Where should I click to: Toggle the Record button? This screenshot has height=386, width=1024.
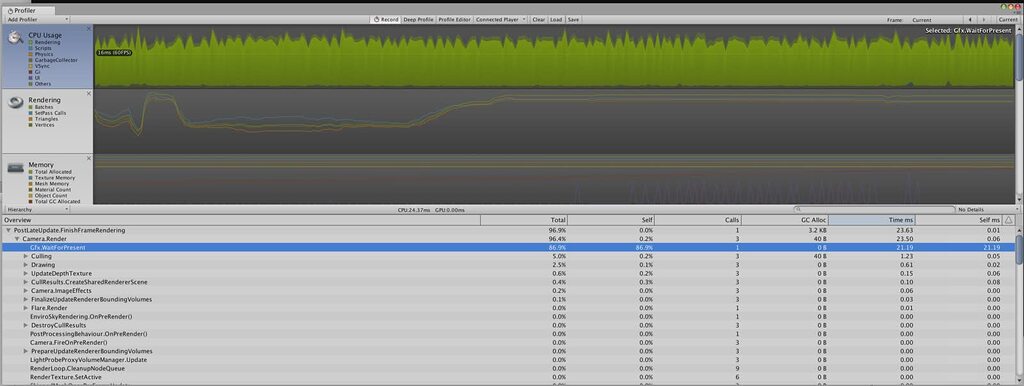[x=385, y=20]
